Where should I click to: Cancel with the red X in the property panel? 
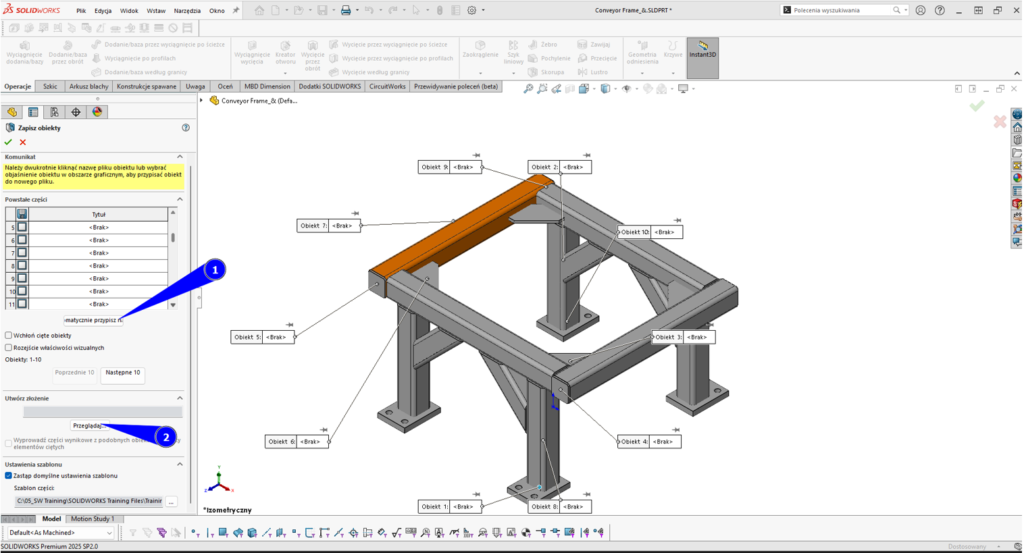[x=22, y=142]
